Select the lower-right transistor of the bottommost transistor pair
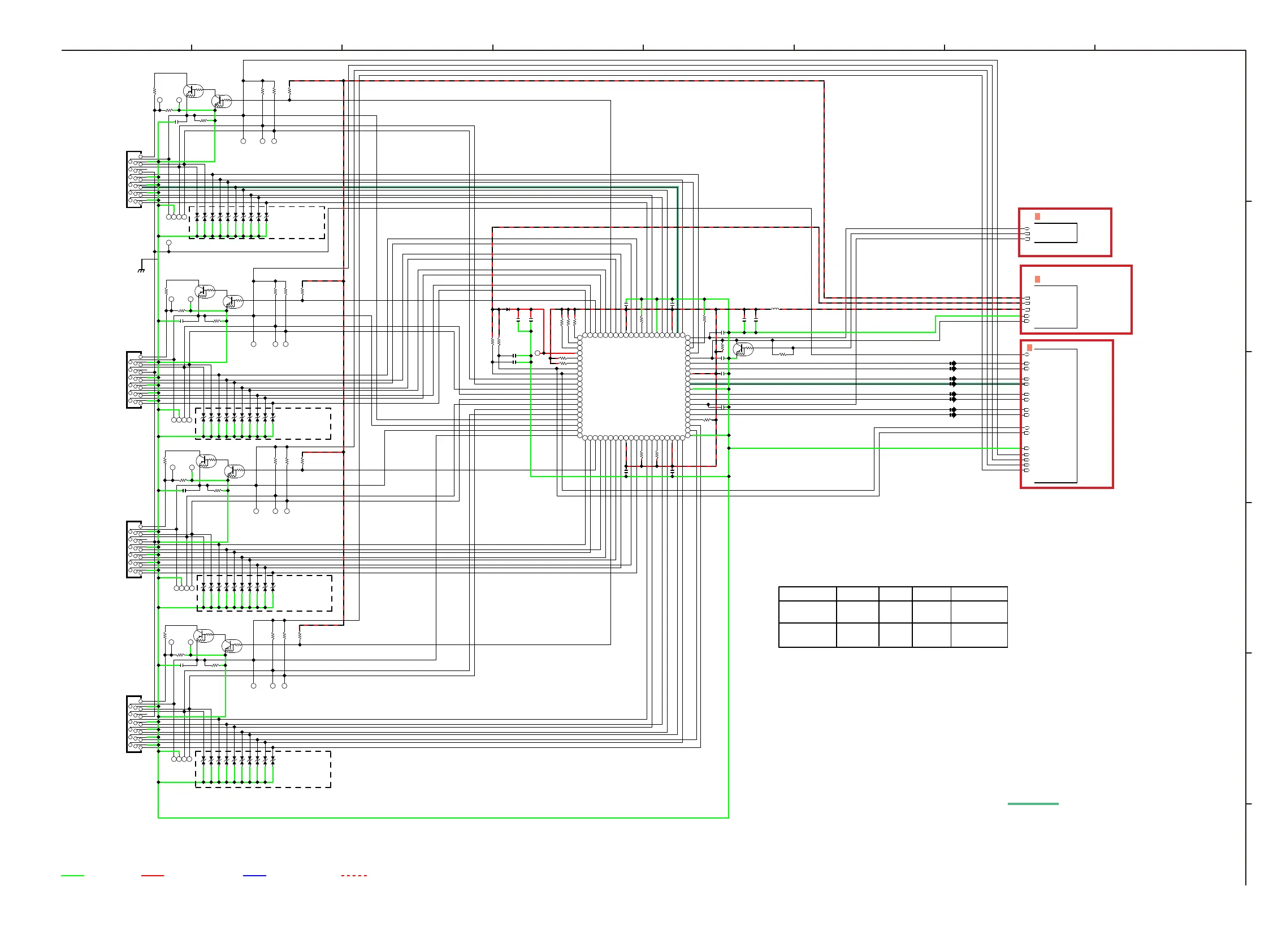The width and height of the screenshot is (1282, 952). pyautogui.click(x=232, y=646)
